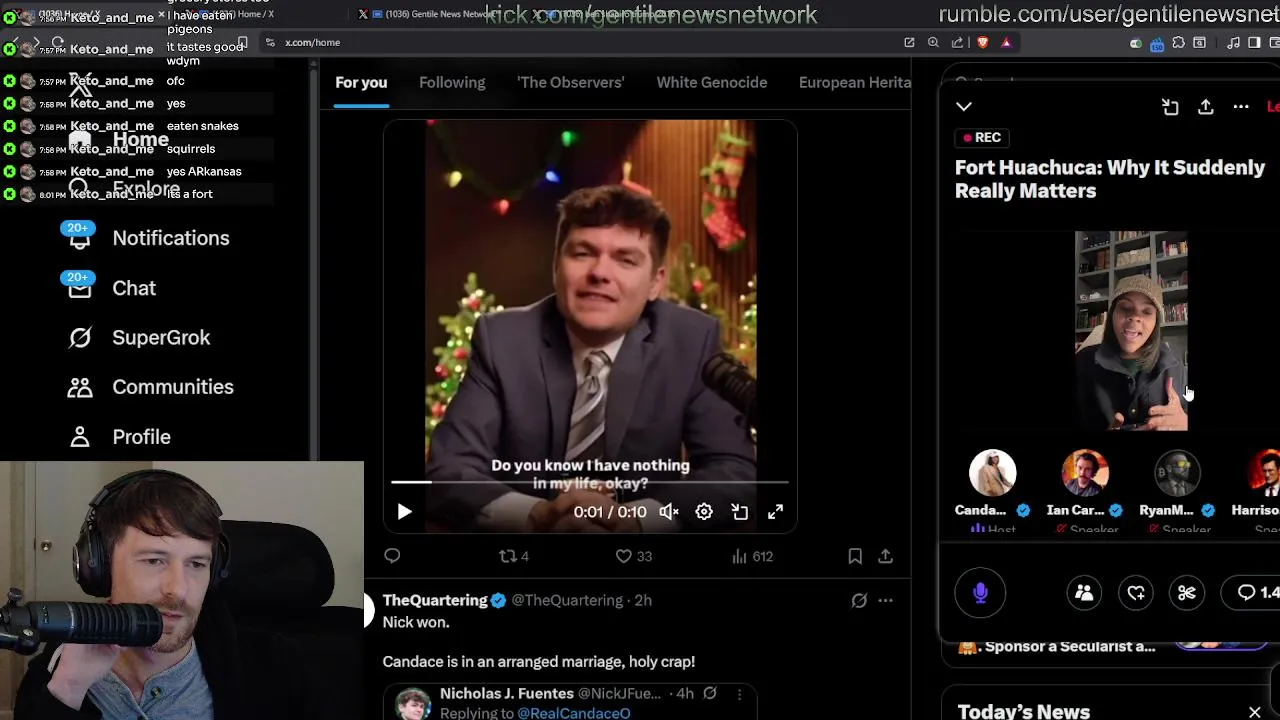This screenshot has width=1280, height=720.
Task: Enable picture-in-picture for the video
Action: click(x=740, y=512)
